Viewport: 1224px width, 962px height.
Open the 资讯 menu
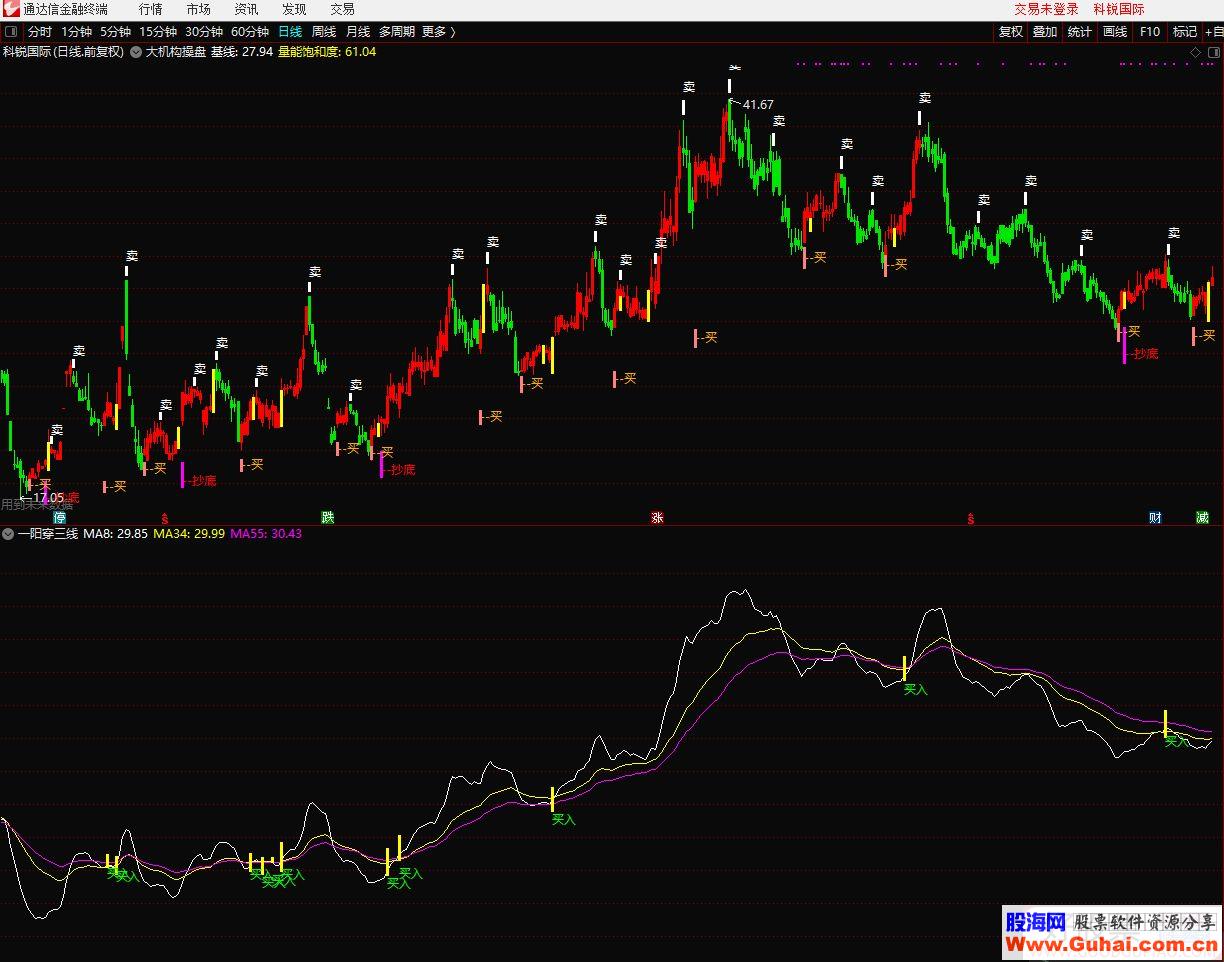pos(246,9)
